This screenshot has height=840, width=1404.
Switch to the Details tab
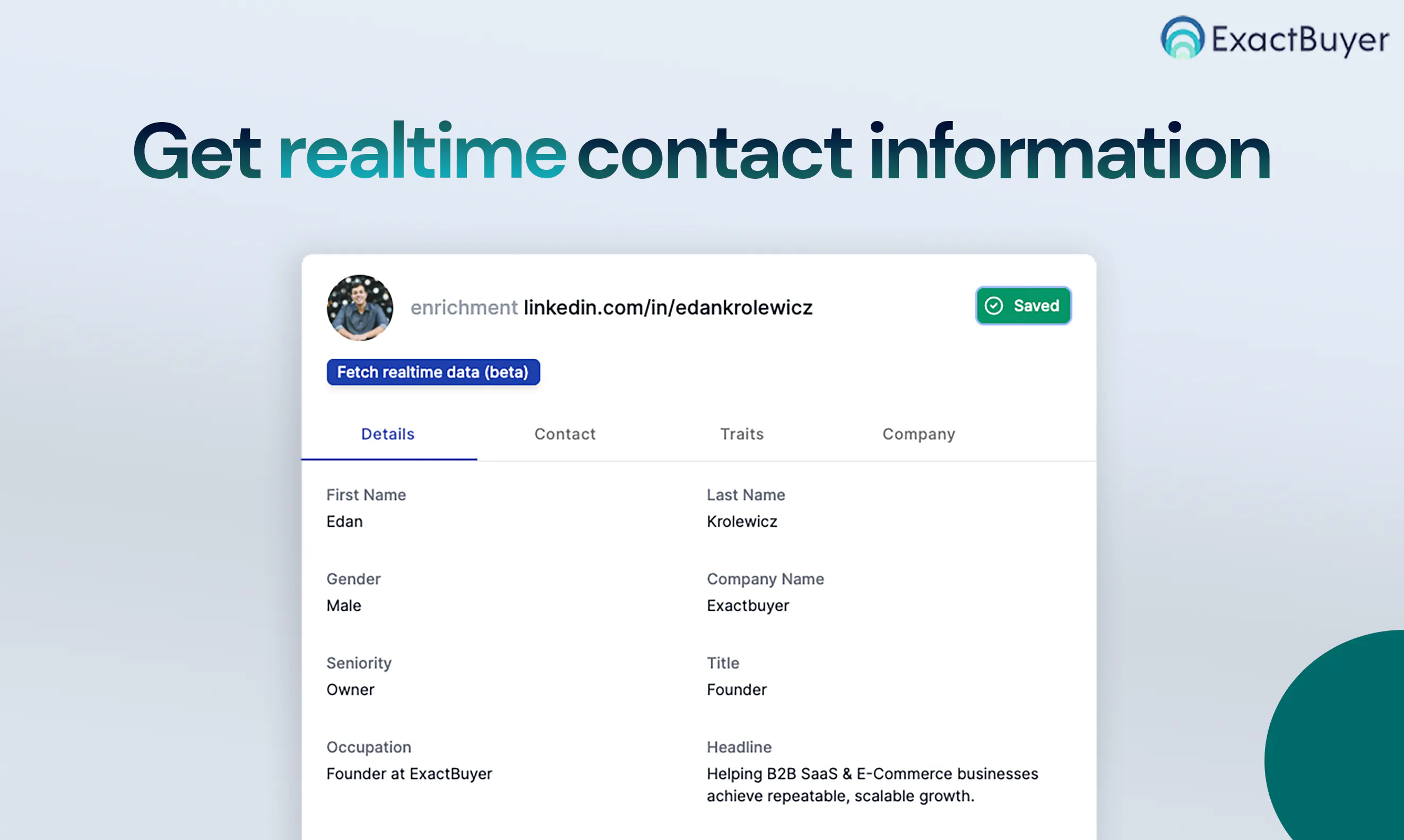tap(388, 434)
